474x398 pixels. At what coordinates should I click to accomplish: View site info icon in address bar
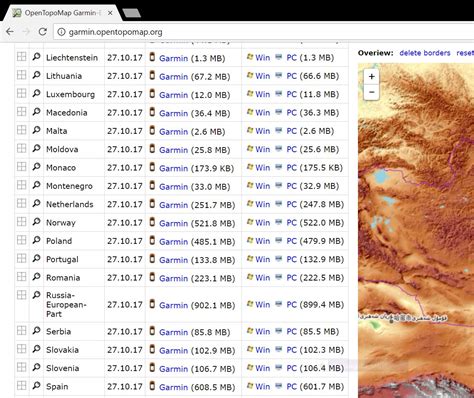(x=61, y=32)
